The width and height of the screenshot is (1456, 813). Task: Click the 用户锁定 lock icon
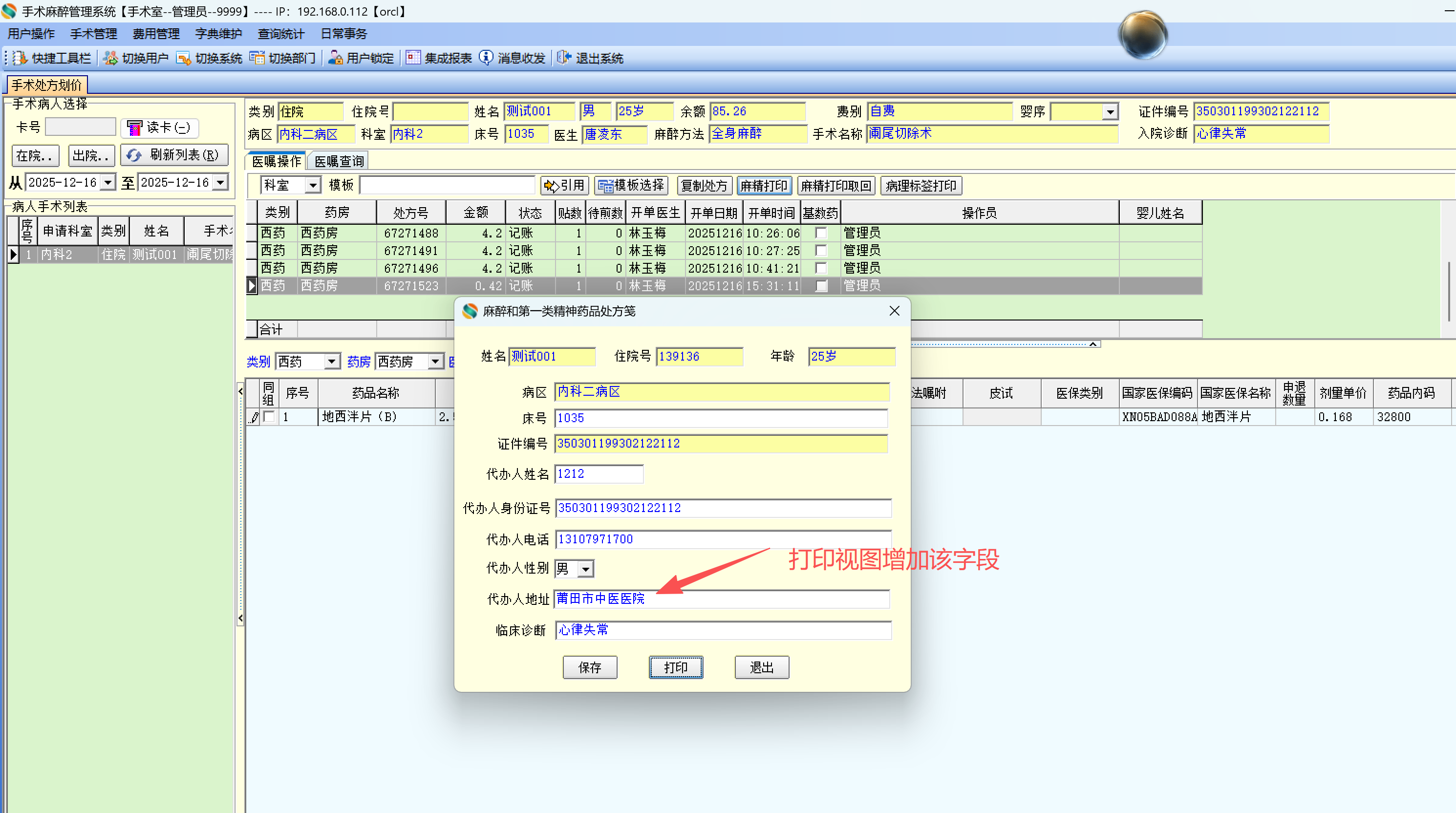pos(335,58)
